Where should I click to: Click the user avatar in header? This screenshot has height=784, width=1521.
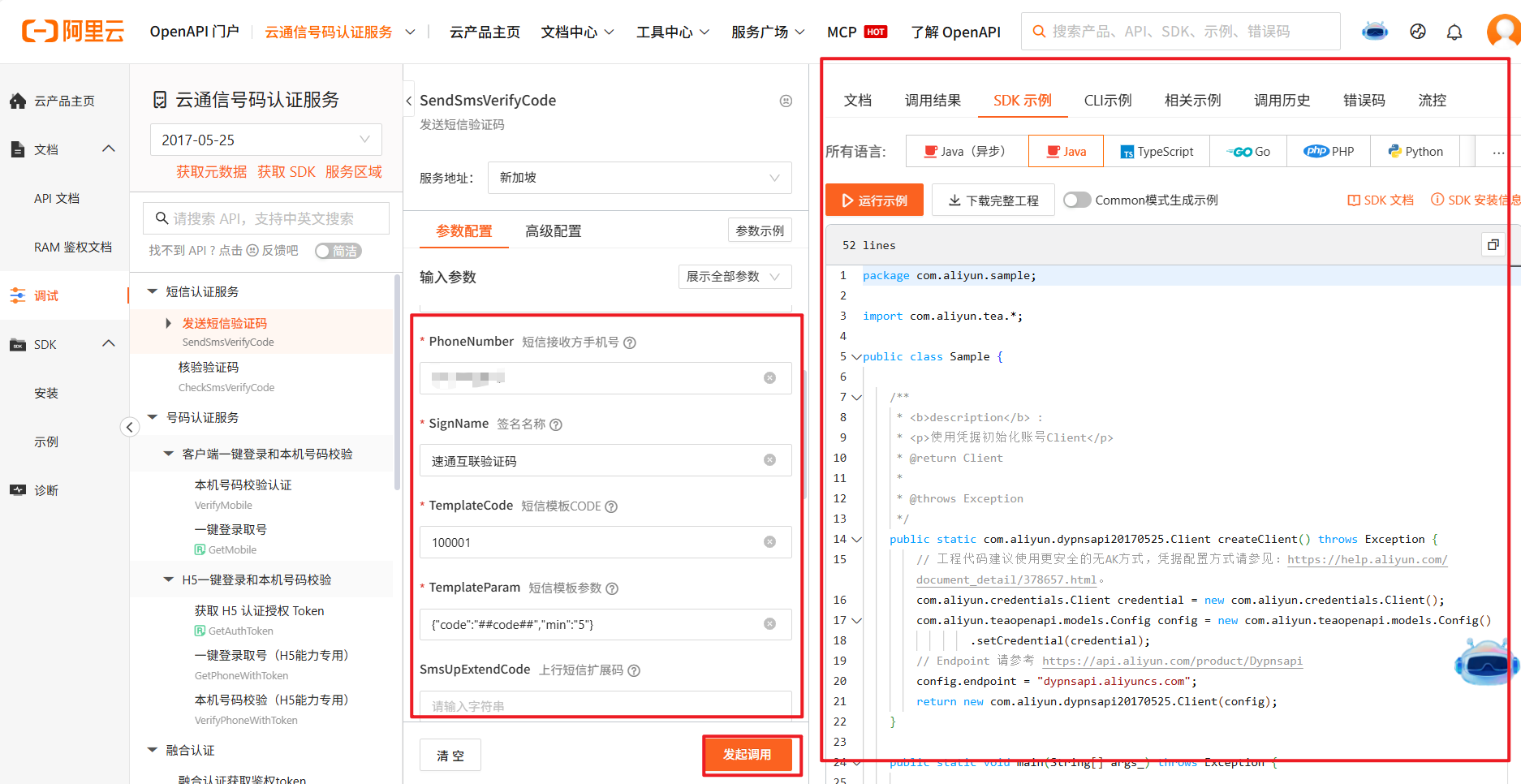point(1503,32)
